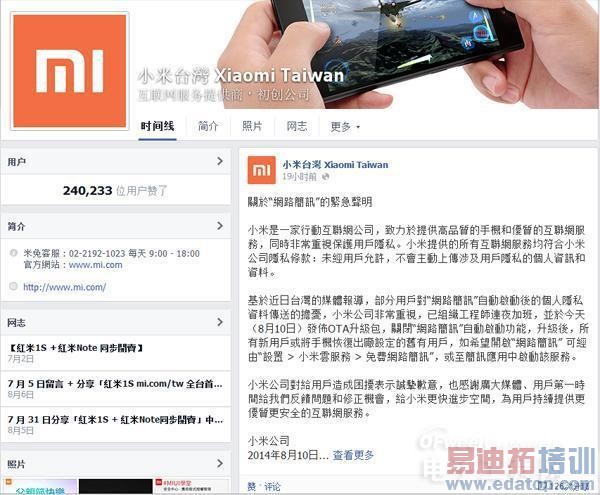Click 评论 to comment on the post
Viewport: 600px width, 495px height.
tap(272, 487)
